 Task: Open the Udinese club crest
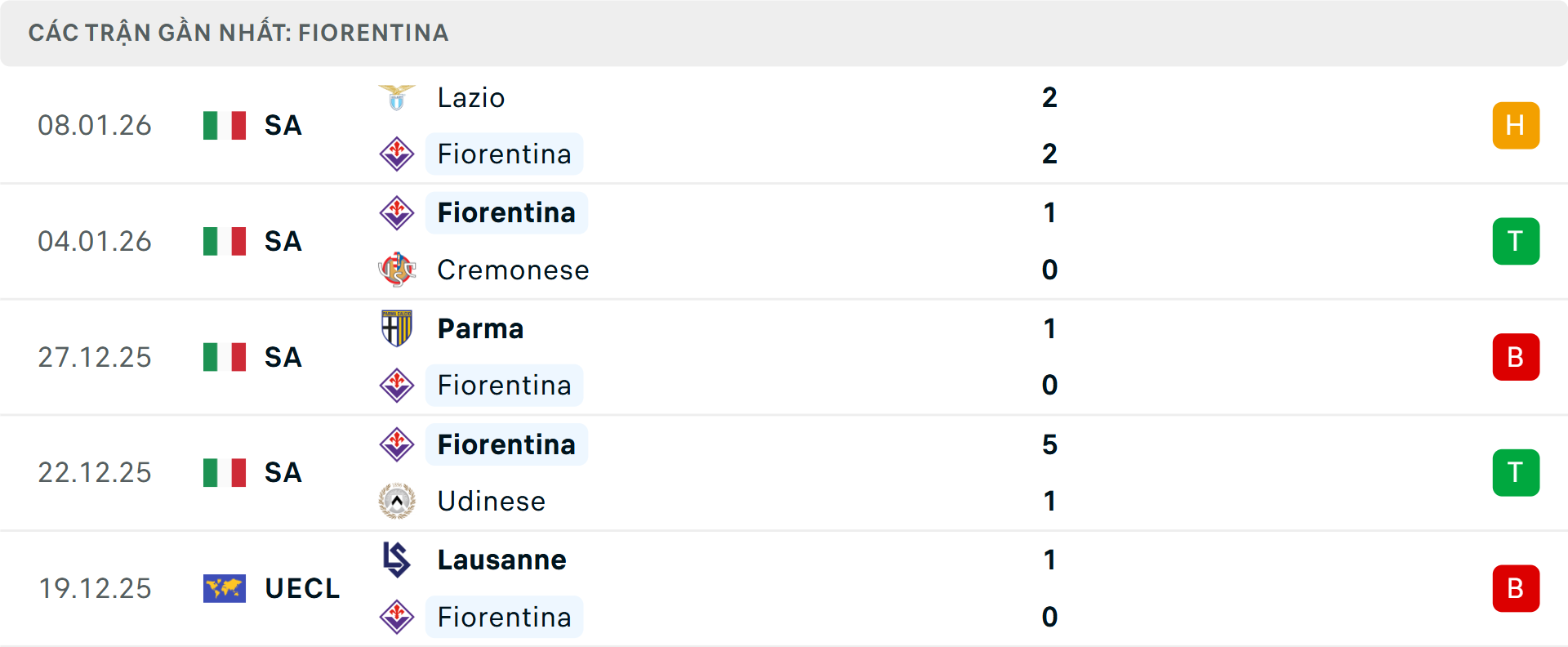[396, 501]
